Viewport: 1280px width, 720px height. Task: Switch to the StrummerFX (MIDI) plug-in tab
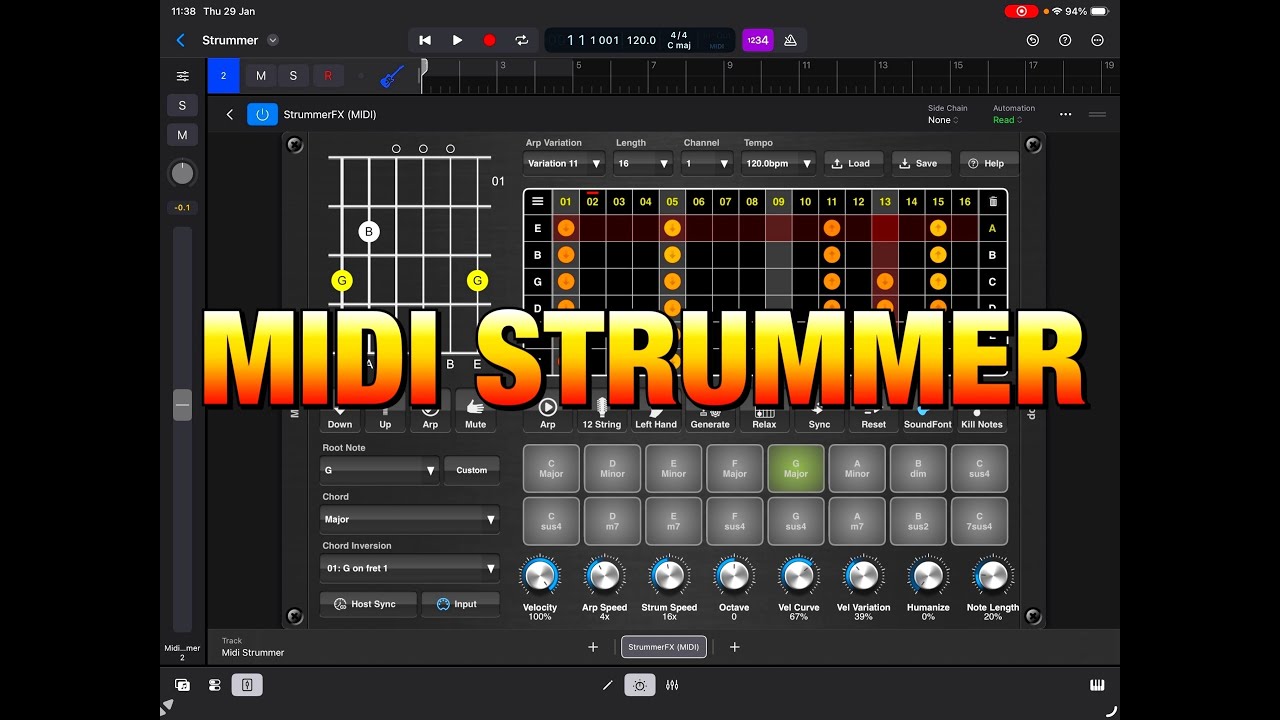tap(664, 647)
